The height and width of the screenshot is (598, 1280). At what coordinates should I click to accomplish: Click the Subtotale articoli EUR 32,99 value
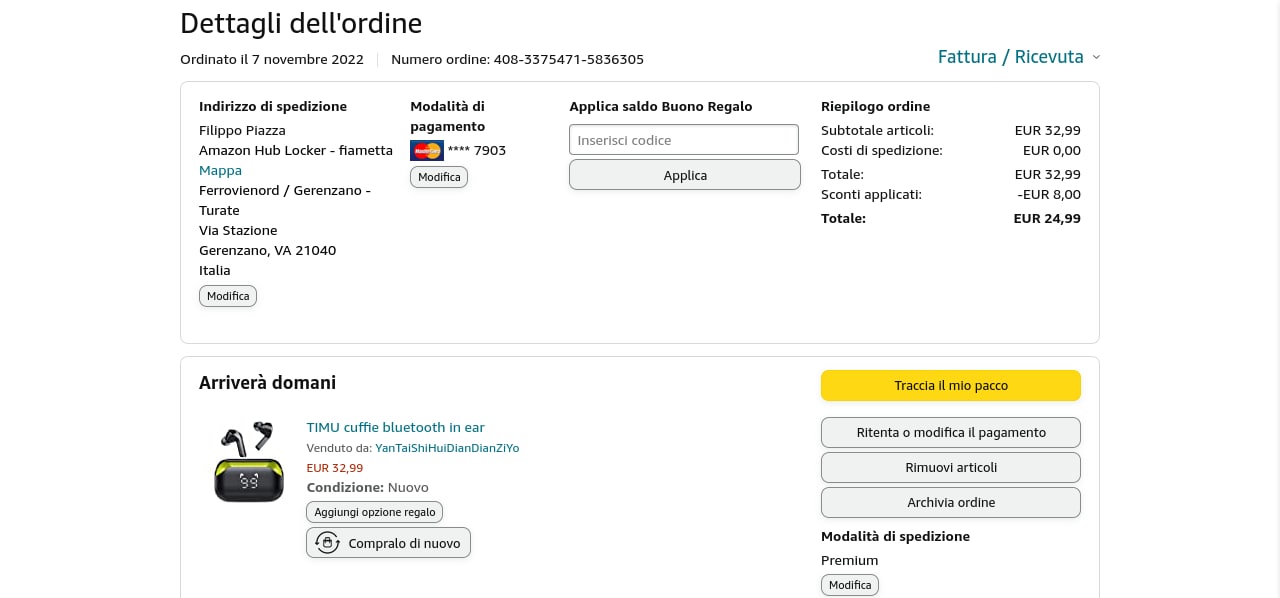1047,130
